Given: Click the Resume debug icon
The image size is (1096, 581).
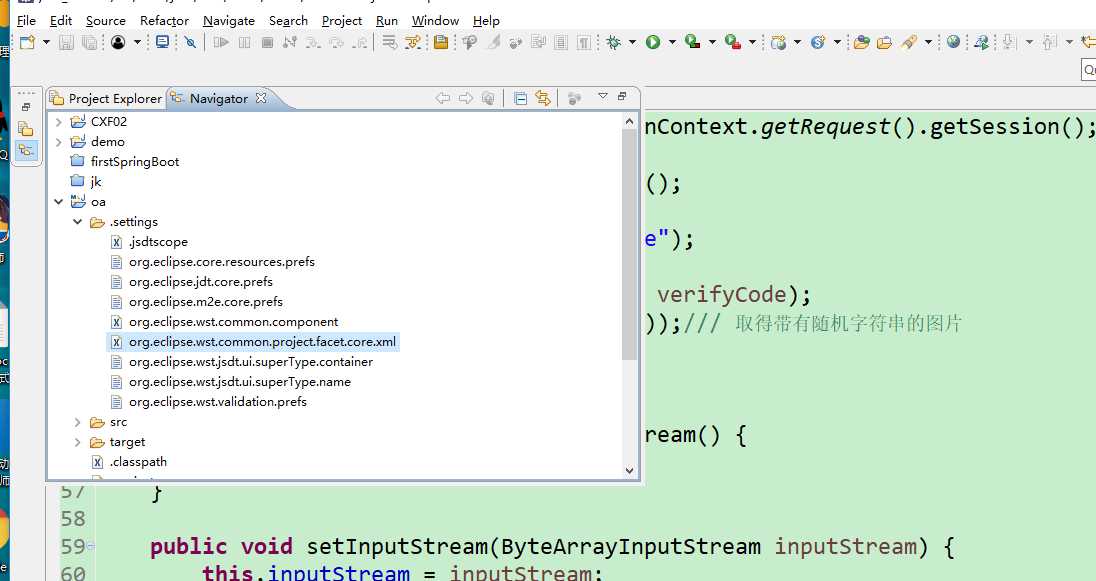Looking at the screenshot, I should [221, 43].
